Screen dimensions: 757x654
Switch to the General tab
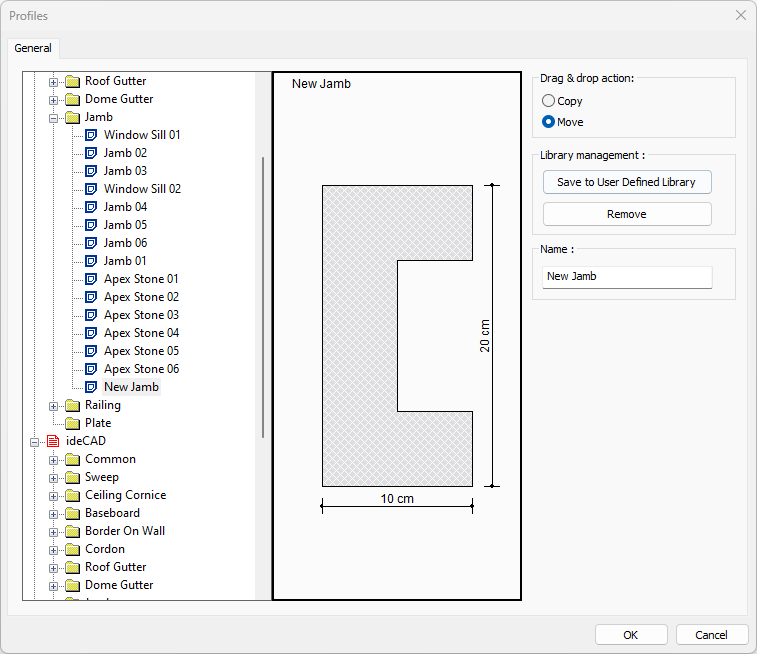point(33,48)
